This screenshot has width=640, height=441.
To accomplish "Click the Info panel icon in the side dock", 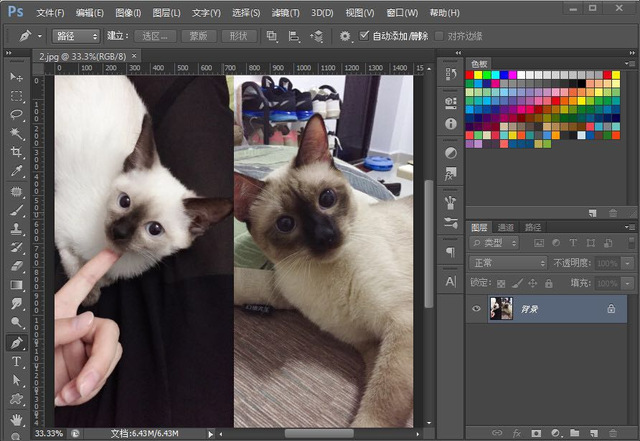I will tap(450, 123).
